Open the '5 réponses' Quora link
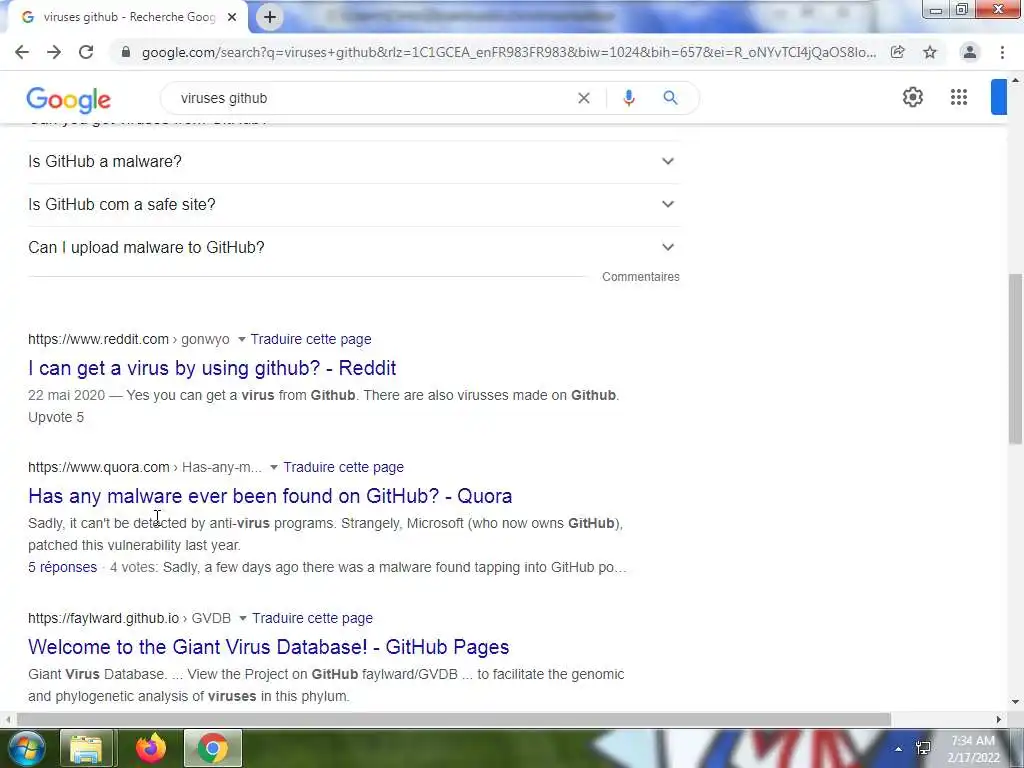The image size is (1024, 768). (63, 568)
